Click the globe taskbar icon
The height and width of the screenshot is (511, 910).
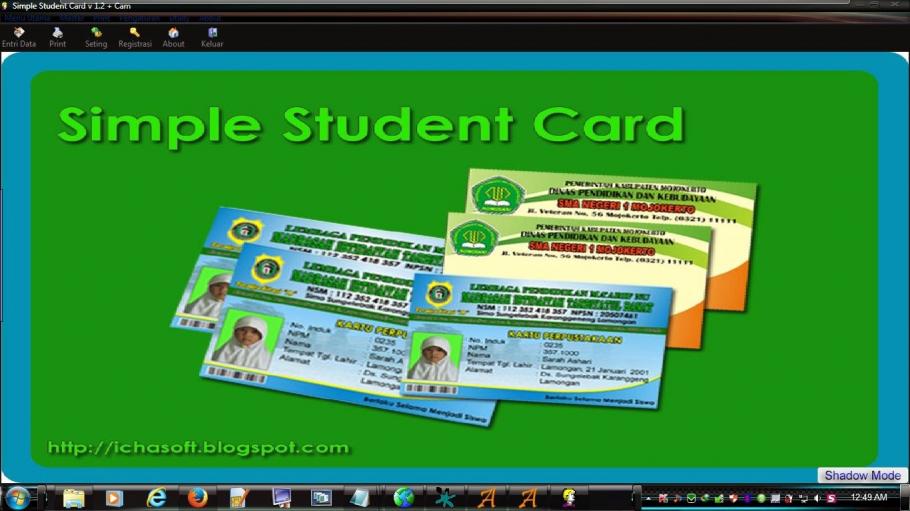(x=403, y=498)
